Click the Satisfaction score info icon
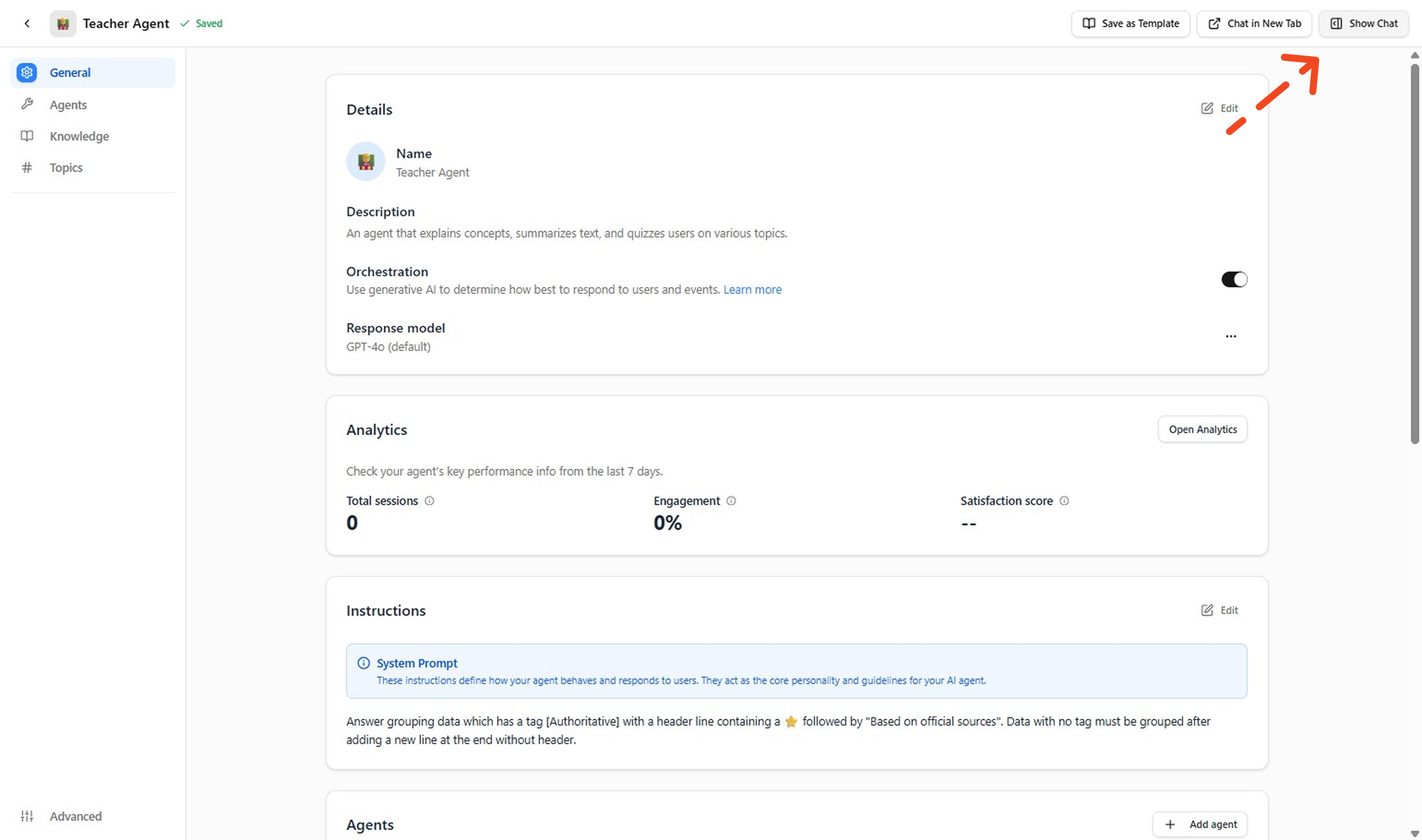 1064,500
